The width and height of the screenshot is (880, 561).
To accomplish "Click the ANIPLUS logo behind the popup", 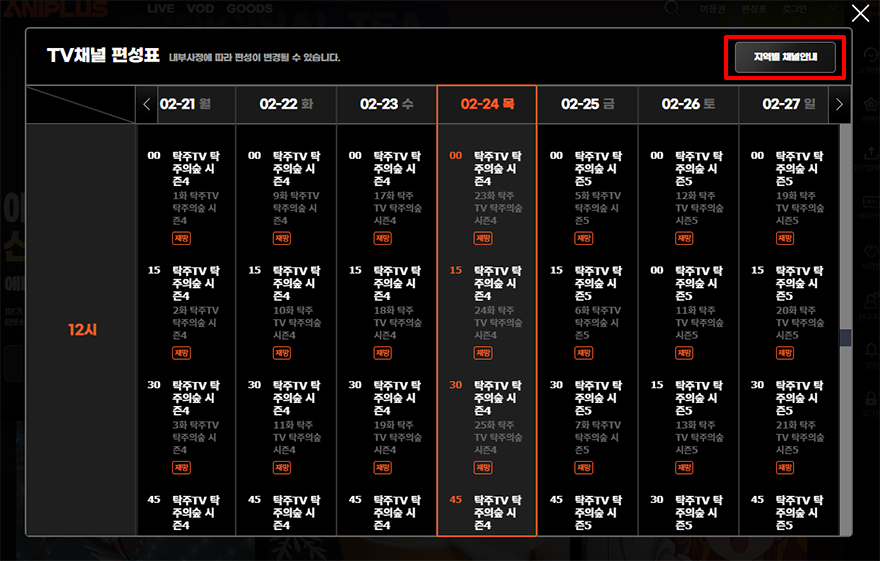I will pos(56,9).
